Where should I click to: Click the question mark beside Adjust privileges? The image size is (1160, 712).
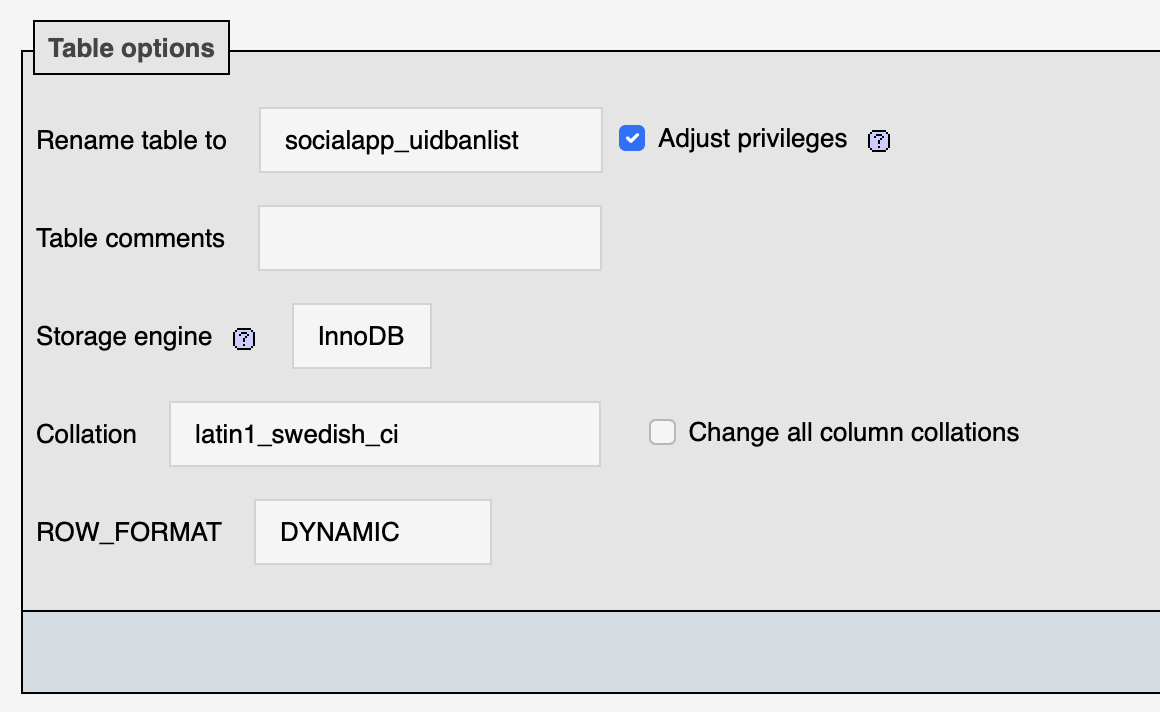tap(879, 142)
